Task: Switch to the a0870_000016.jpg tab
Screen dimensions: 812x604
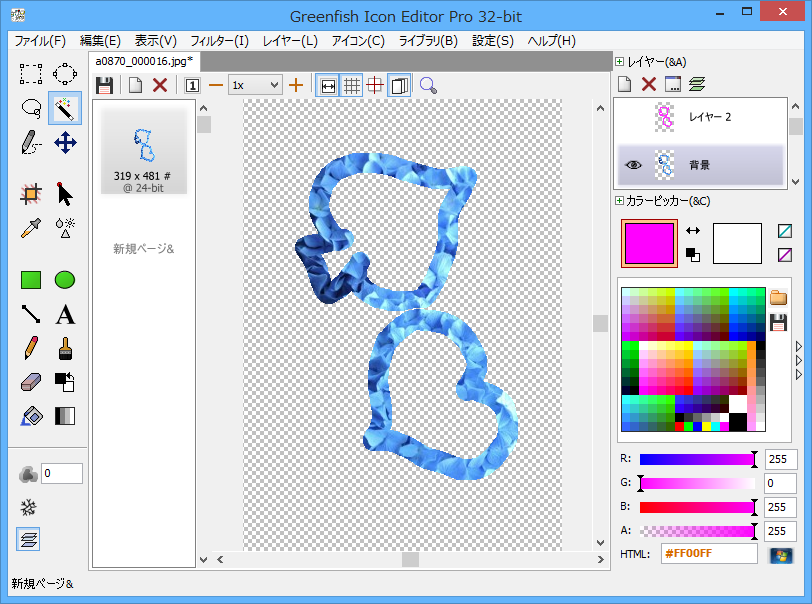Action: coord(143,61)
